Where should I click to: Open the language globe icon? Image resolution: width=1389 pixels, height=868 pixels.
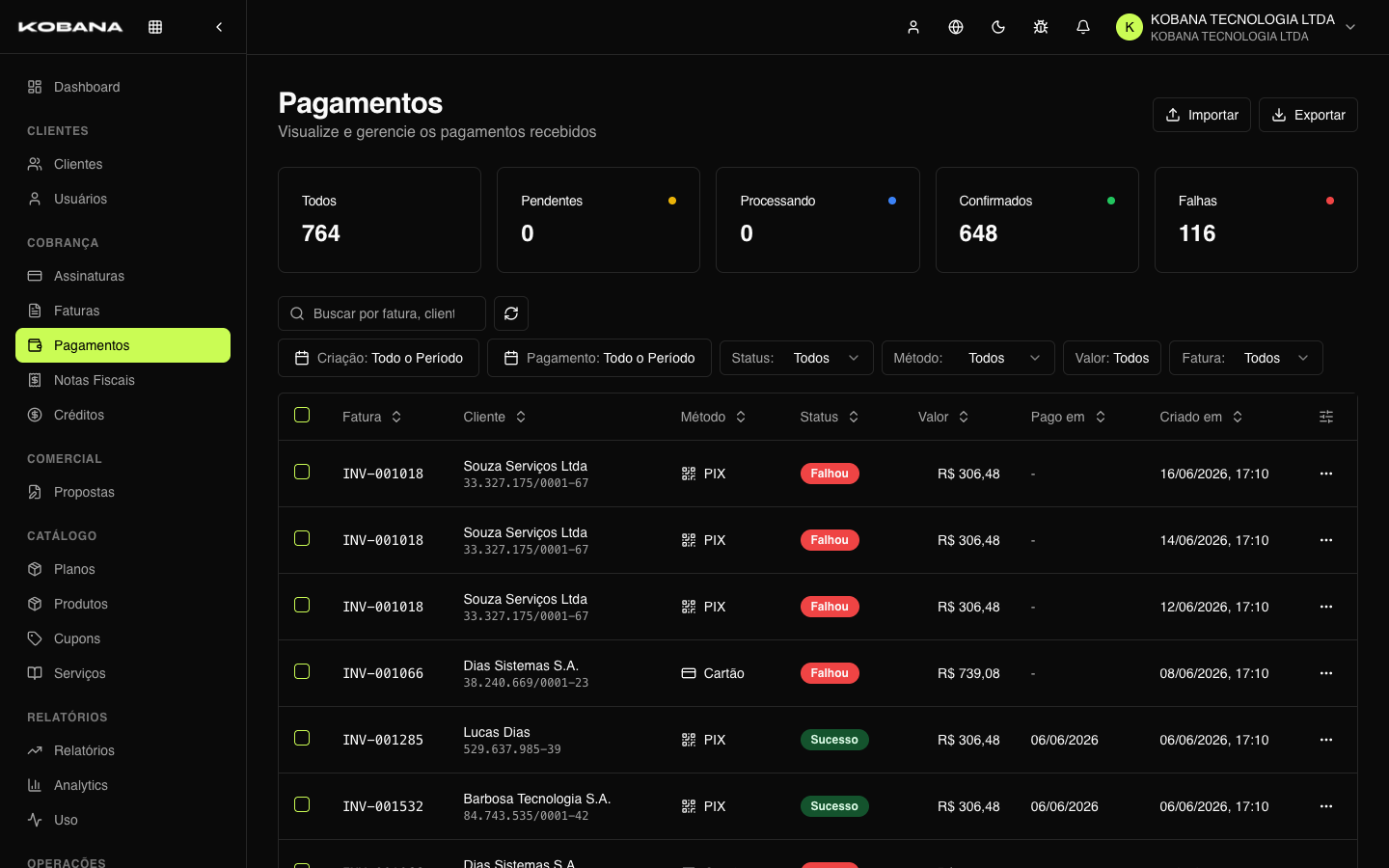(956, 27)
